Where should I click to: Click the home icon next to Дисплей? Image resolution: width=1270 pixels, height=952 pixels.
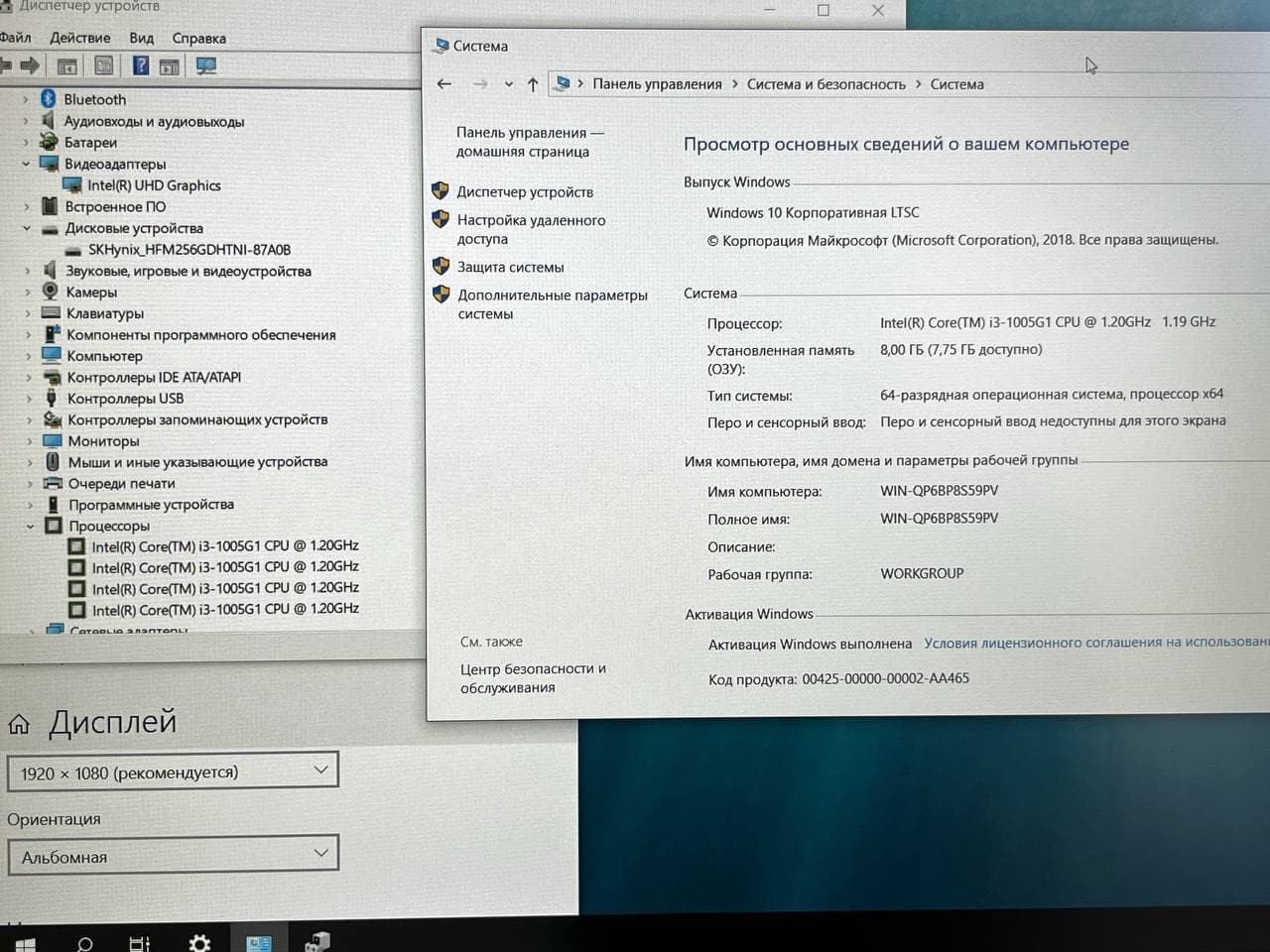(19, 724)
